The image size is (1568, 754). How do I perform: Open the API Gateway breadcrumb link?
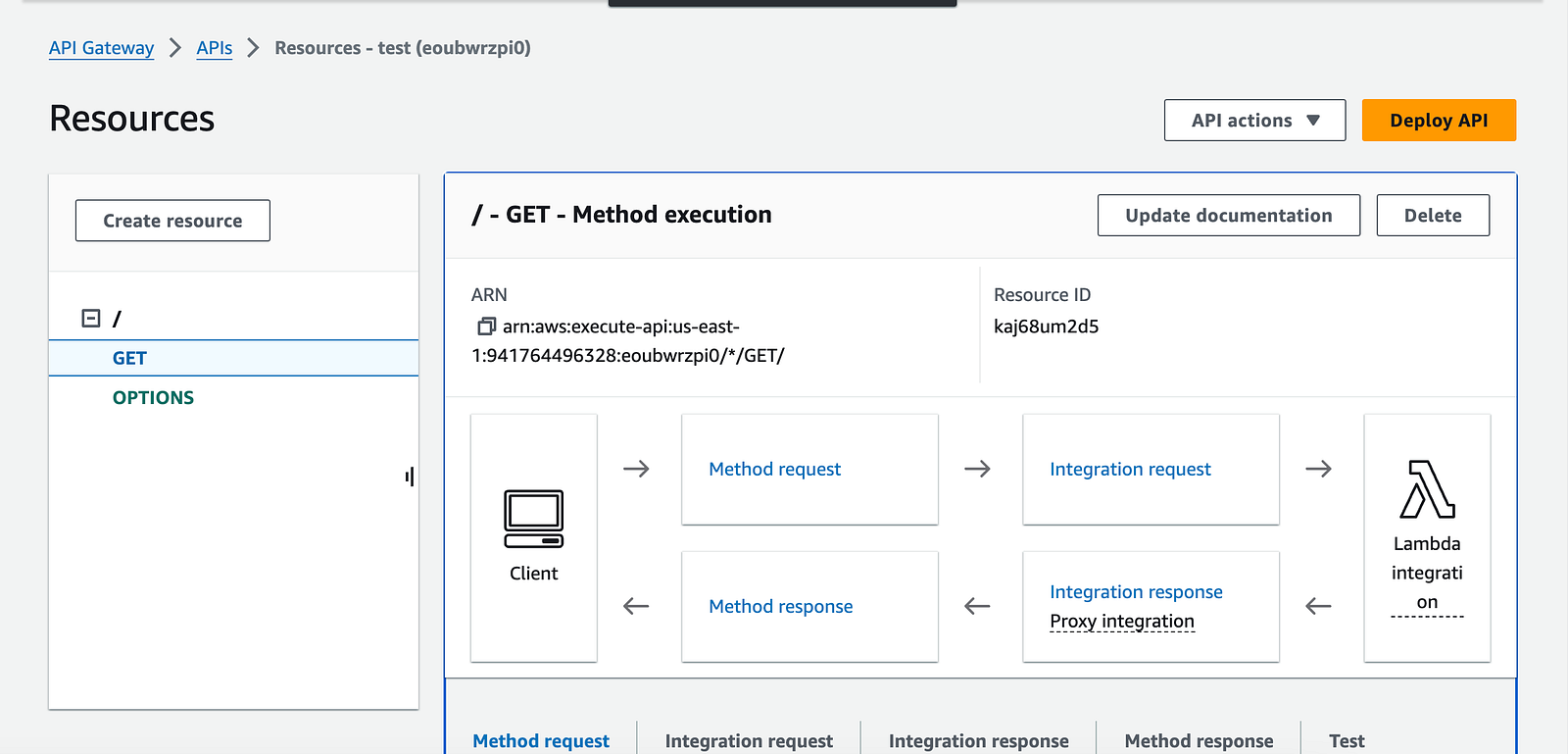click(x=102, y=48)
